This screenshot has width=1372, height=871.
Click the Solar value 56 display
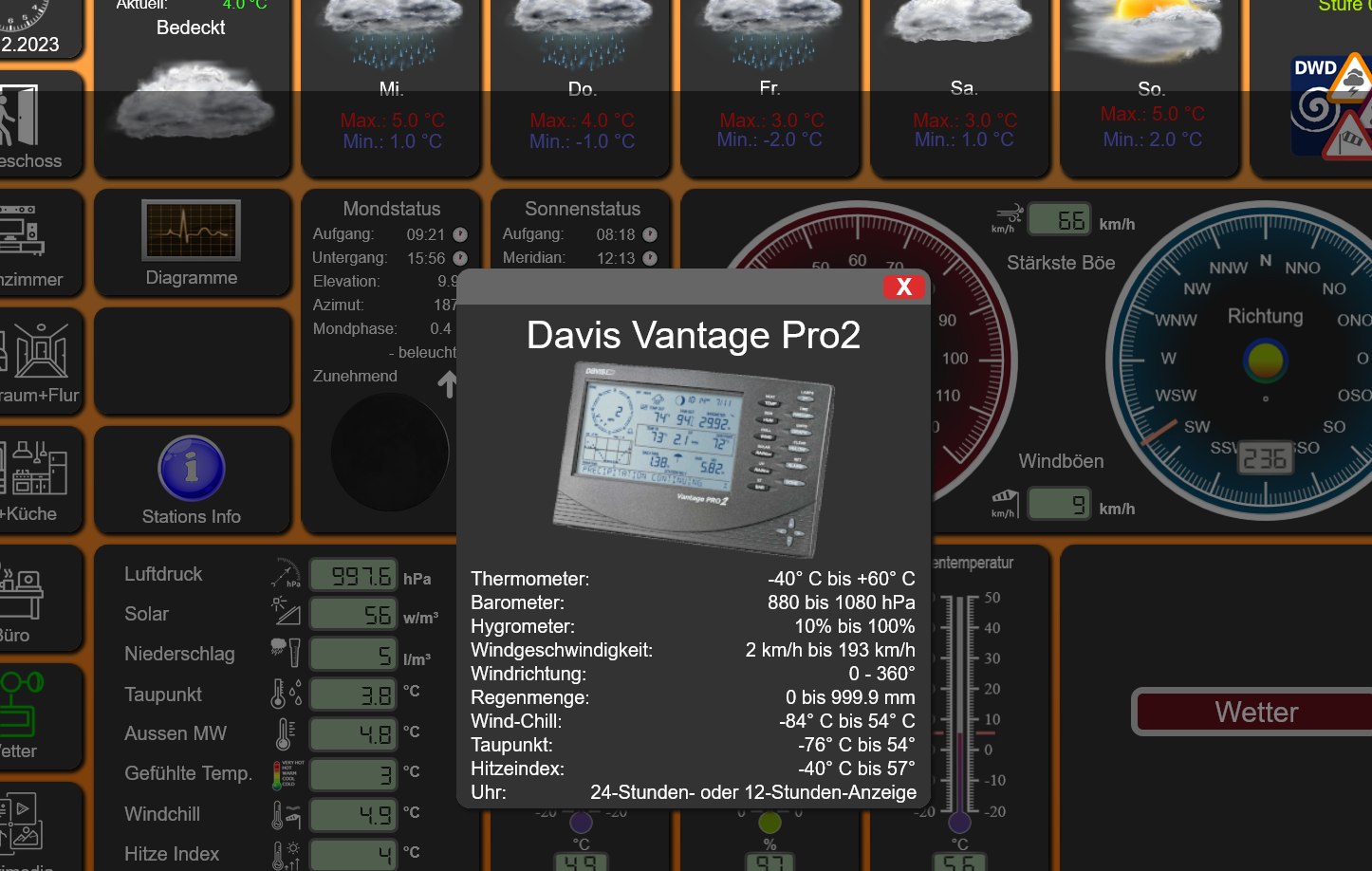(x=353, y=615)
